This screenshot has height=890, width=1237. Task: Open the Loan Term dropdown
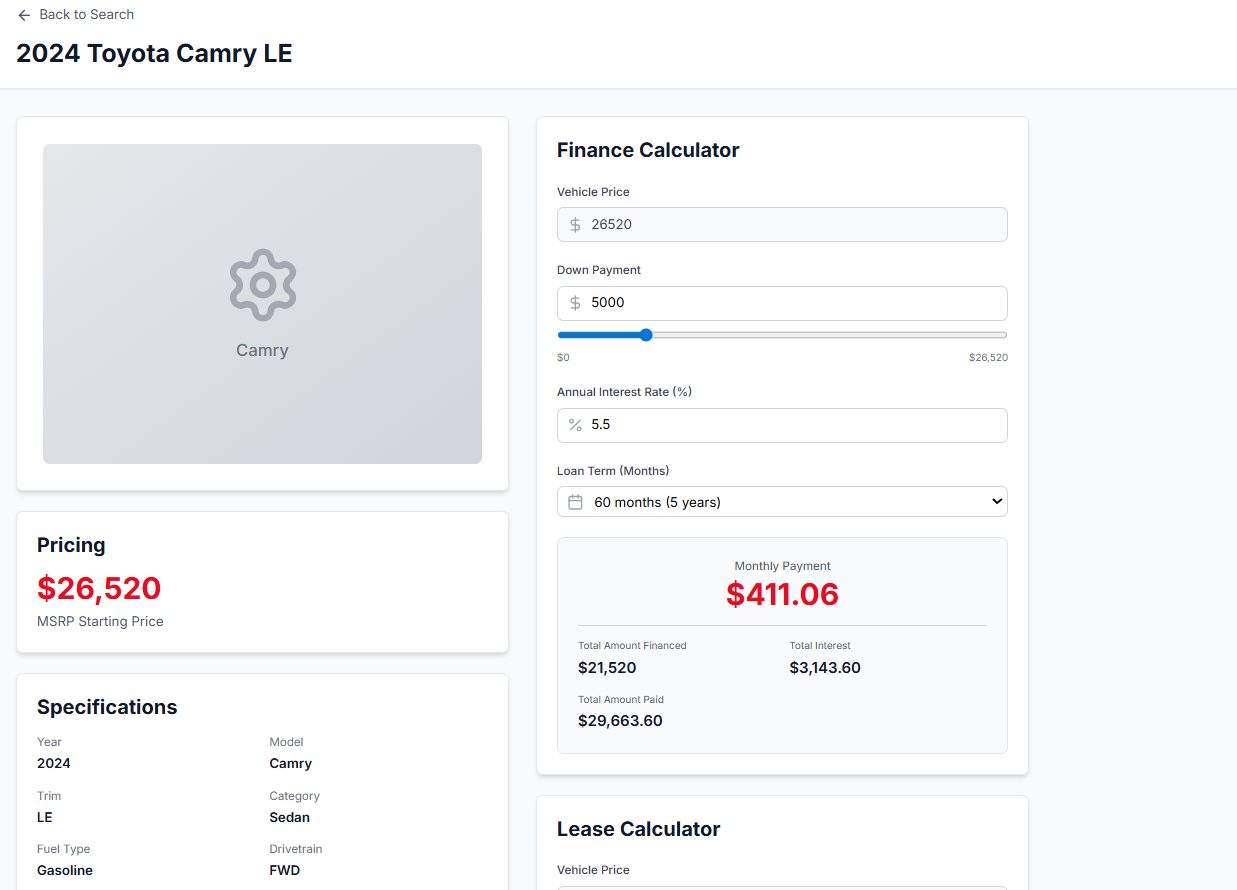pyautogui.click(x=782, y=502)
